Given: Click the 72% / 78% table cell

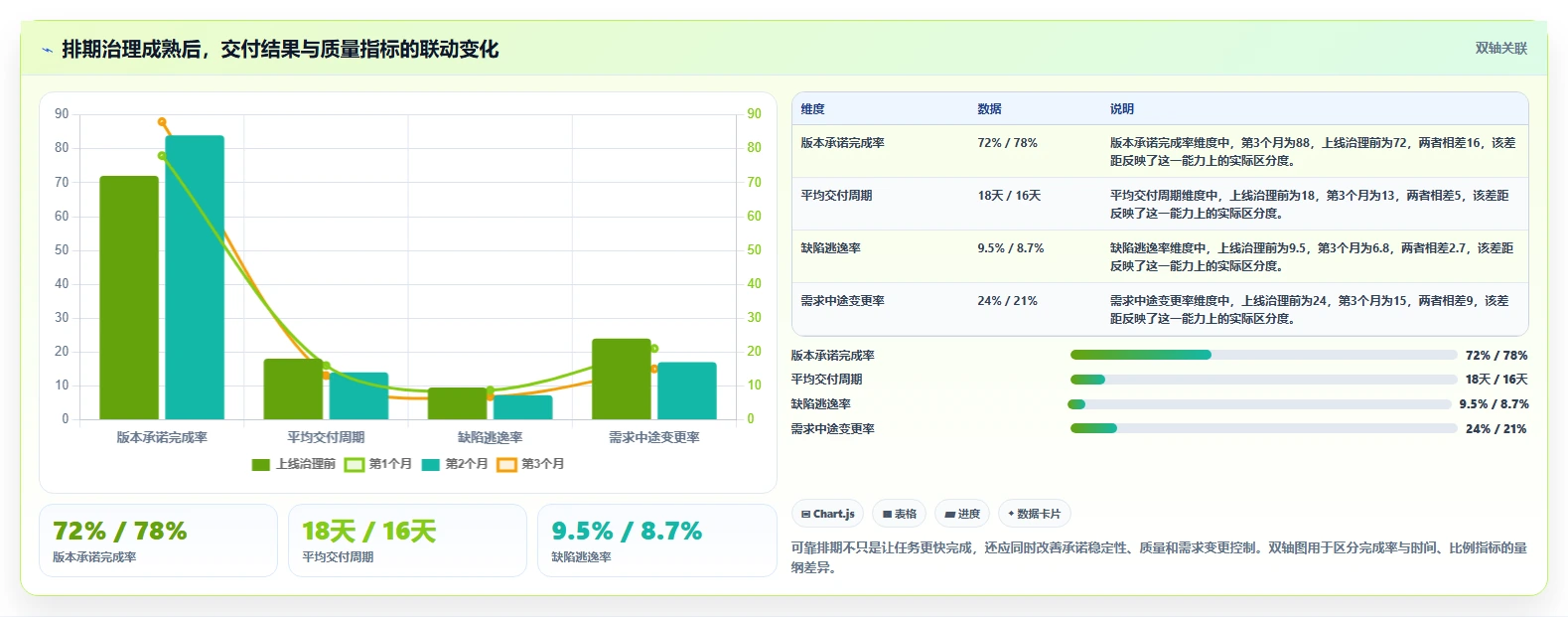Looking at the screenshot, I should (x=1007, y=143).
